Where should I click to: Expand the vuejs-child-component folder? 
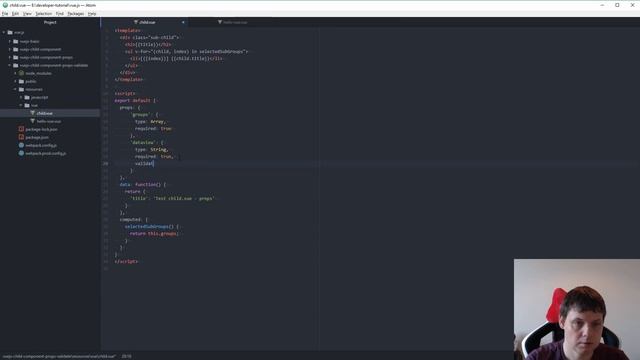pyautogui.click(x=10, y=49)
